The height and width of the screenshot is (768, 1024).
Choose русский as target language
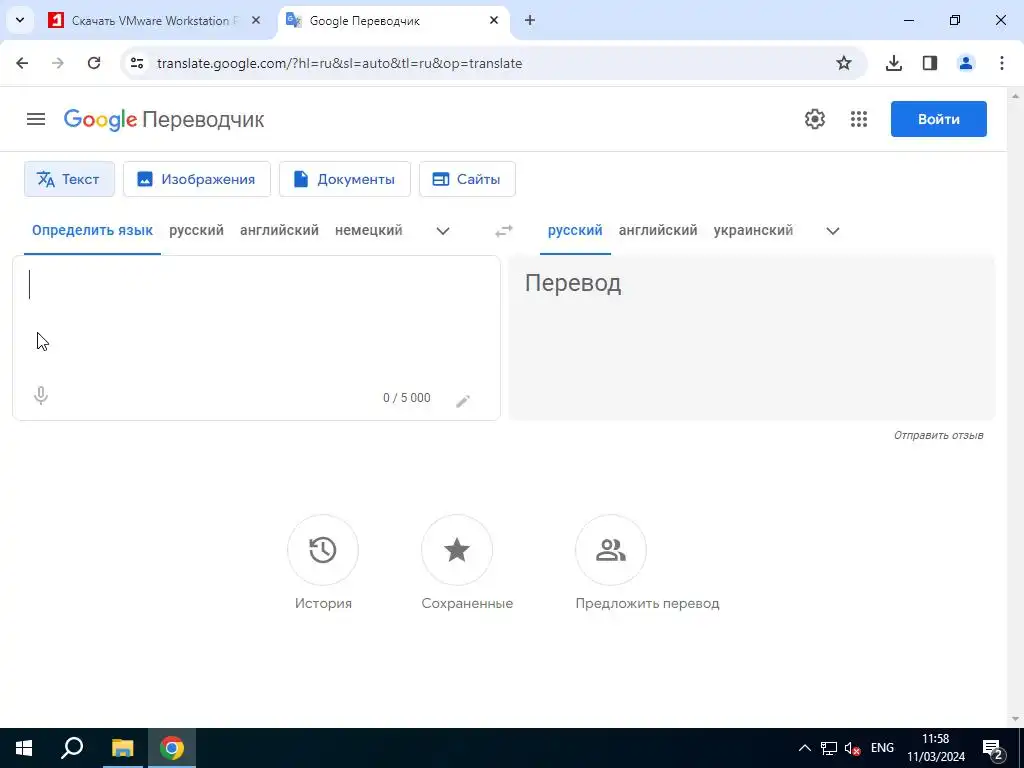tap(575, 231)
